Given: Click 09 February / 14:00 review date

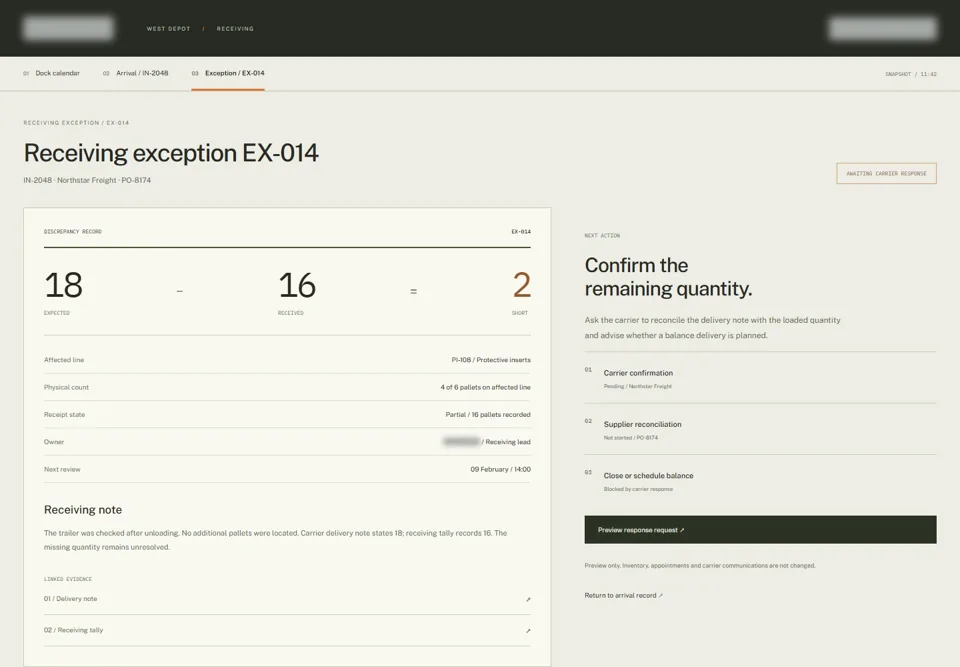Looking at the screenshot, I should 500,469.
